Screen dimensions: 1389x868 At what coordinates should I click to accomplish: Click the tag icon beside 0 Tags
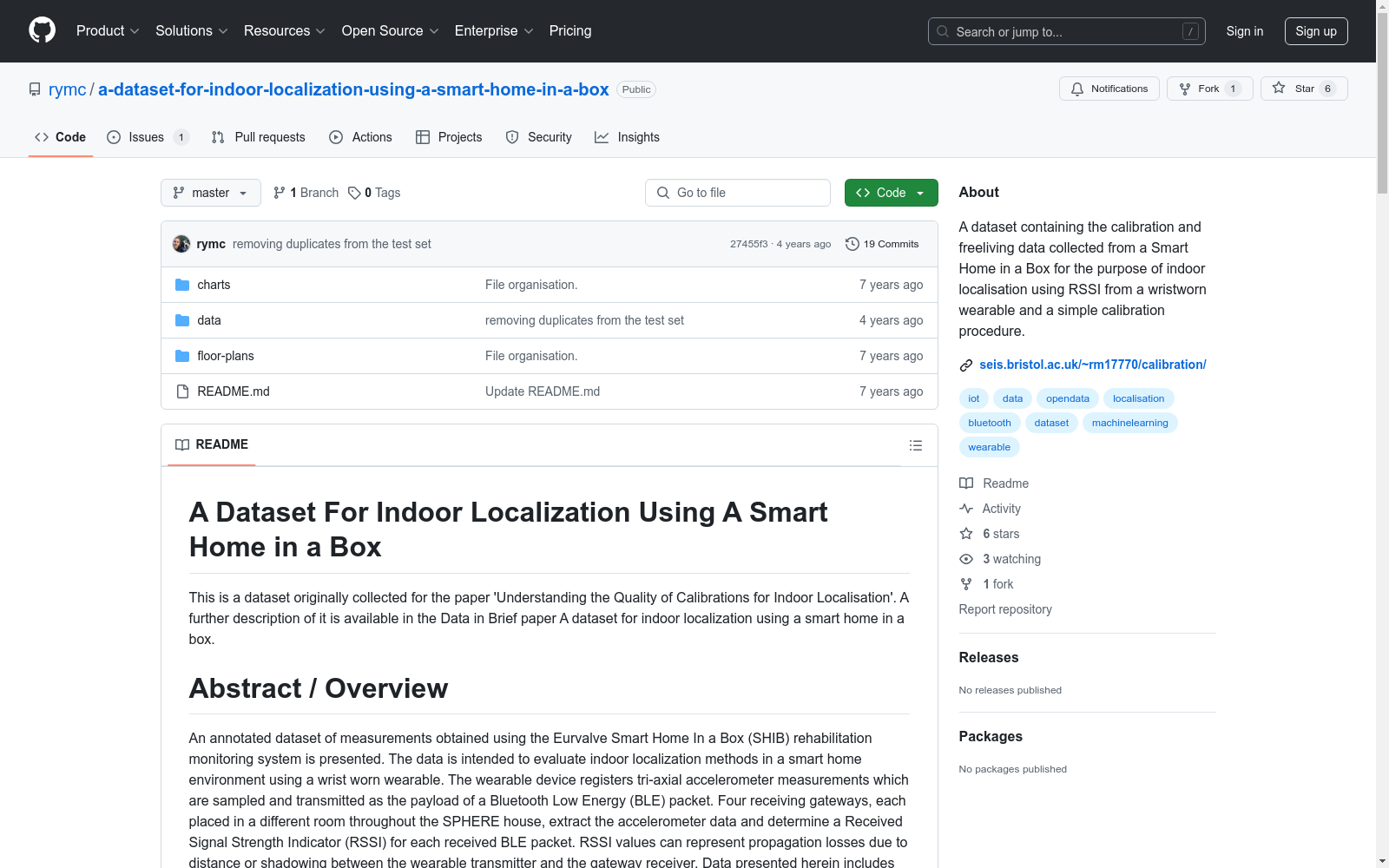[354, 193]
